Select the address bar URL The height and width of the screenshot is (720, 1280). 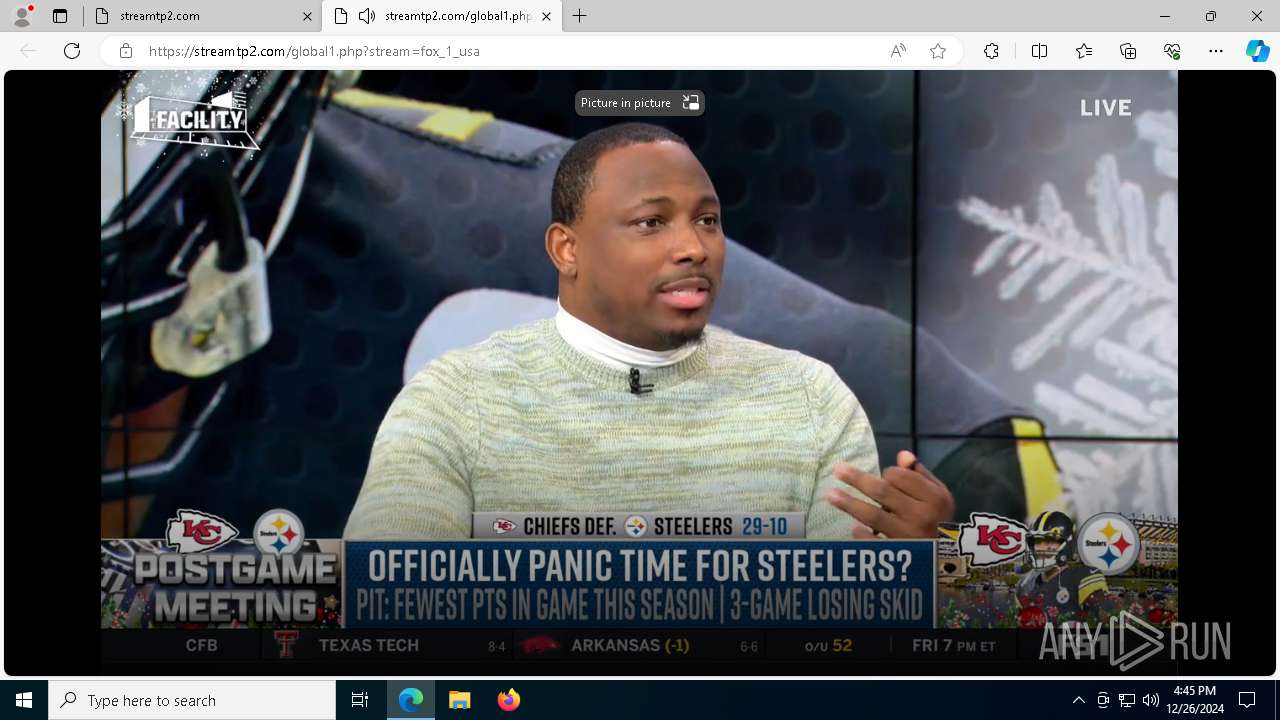pos(314,51)
